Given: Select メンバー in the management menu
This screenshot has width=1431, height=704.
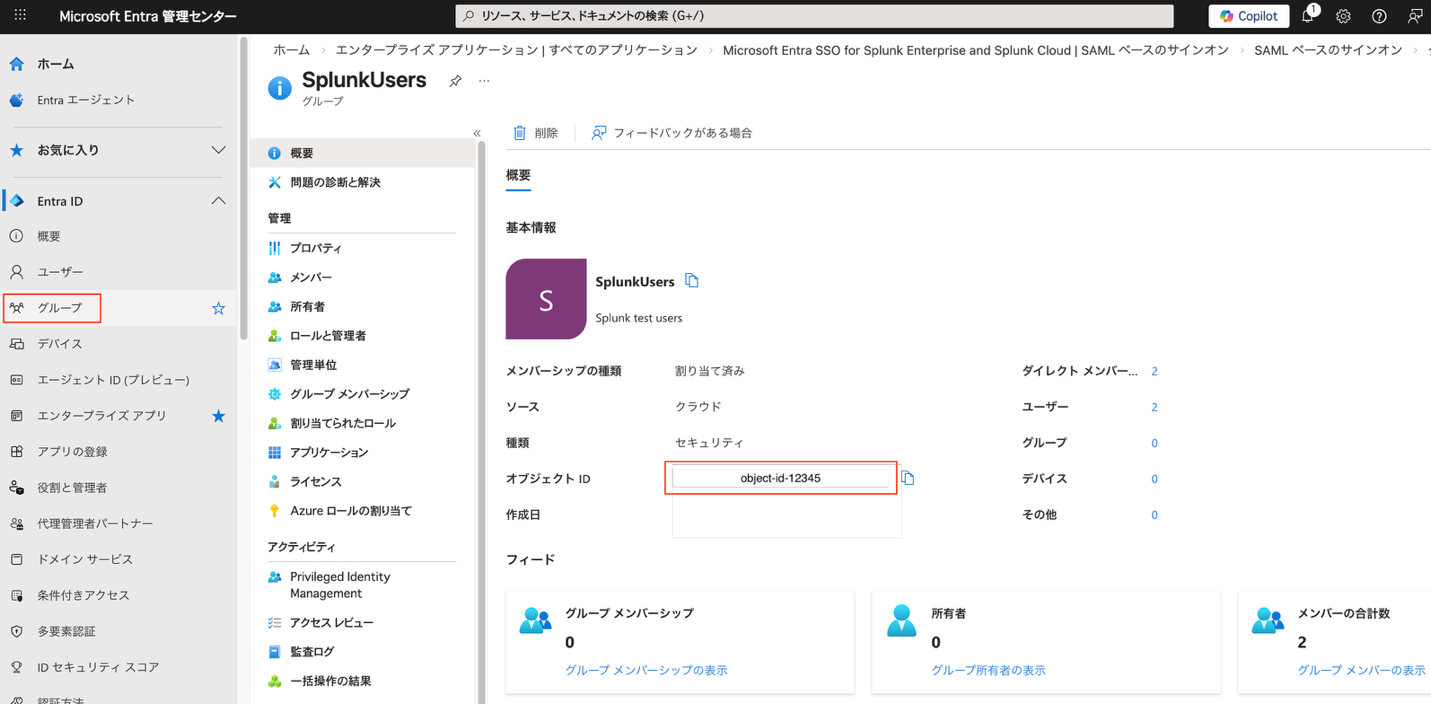Looking at the screenshot, I should pyautogui.click(x=310, y=277).
